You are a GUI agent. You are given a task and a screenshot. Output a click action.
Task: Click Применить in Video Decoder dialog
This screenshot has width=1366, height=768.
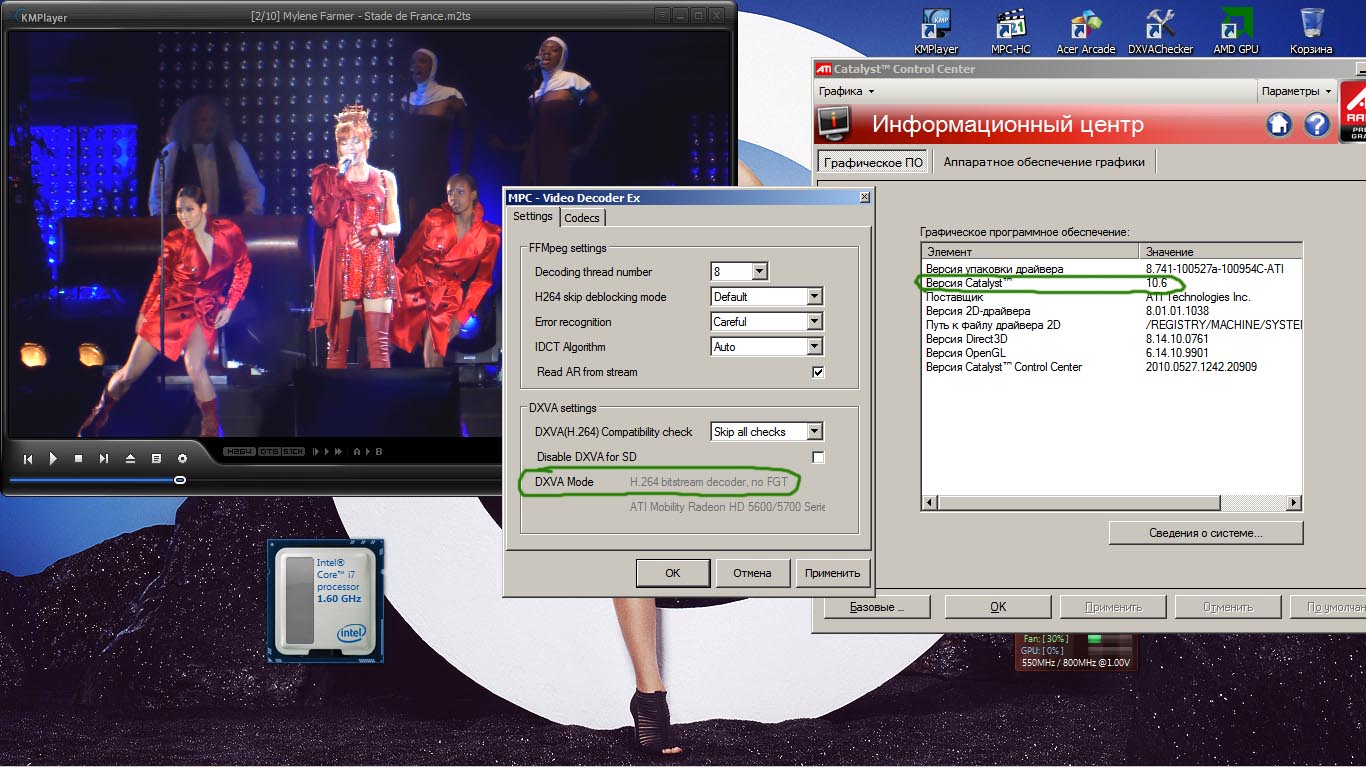(832, 573)
